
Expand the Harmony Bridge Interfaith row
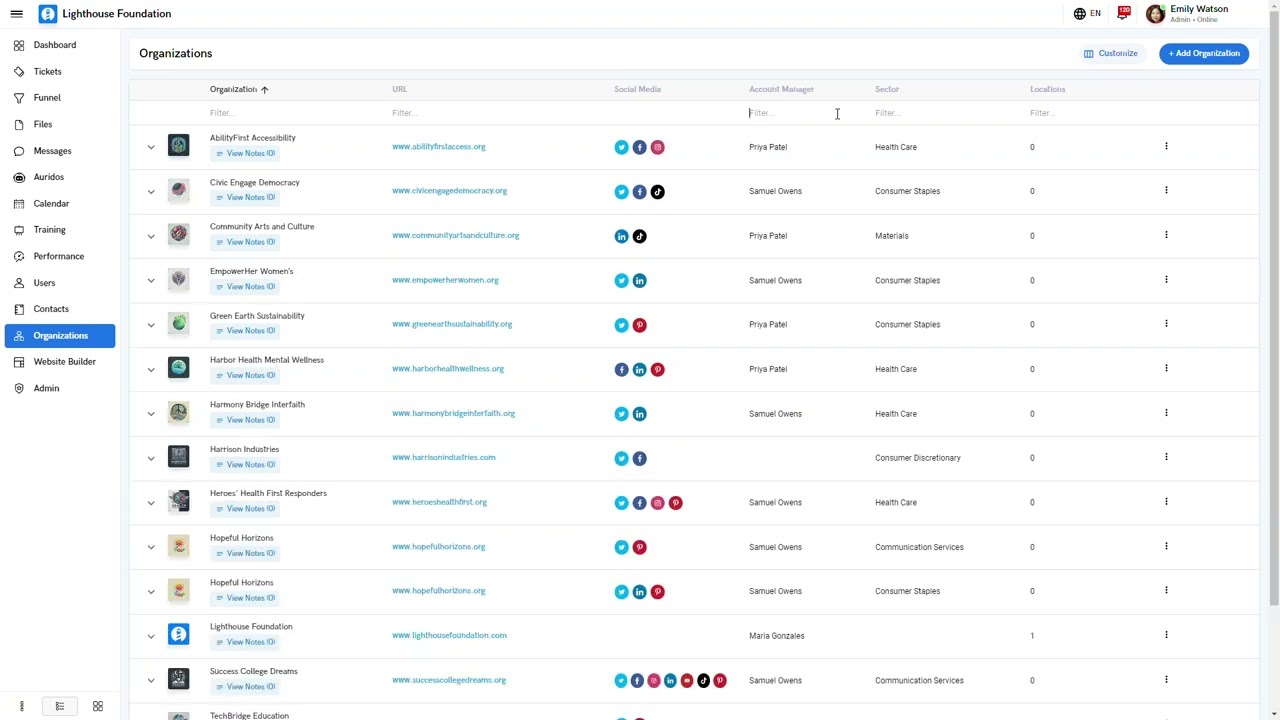pyautogui.click(x=151, y=414)
